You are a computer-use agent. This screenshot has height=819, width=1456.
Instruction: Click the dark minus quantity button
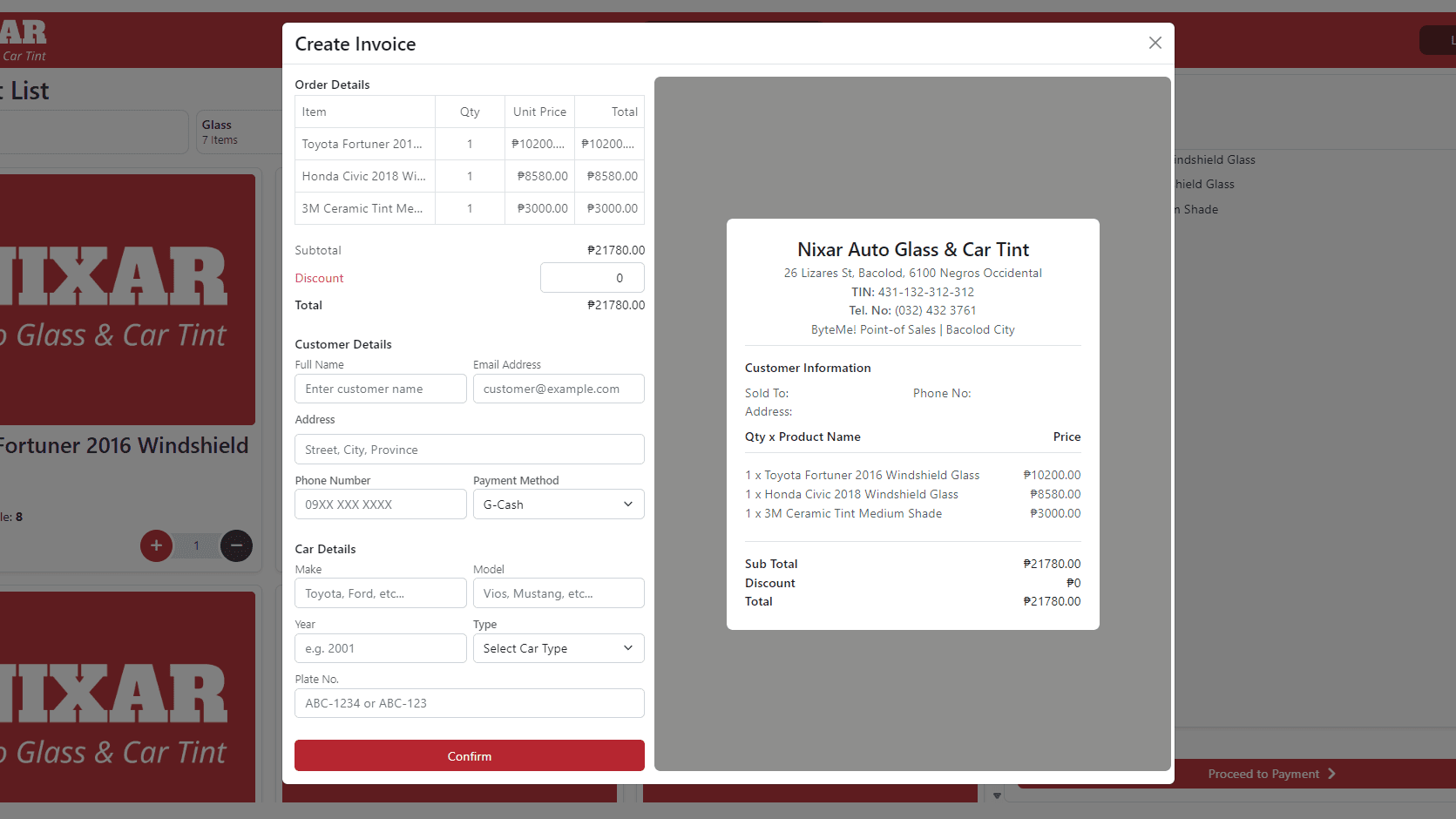(x=236, y=545)
